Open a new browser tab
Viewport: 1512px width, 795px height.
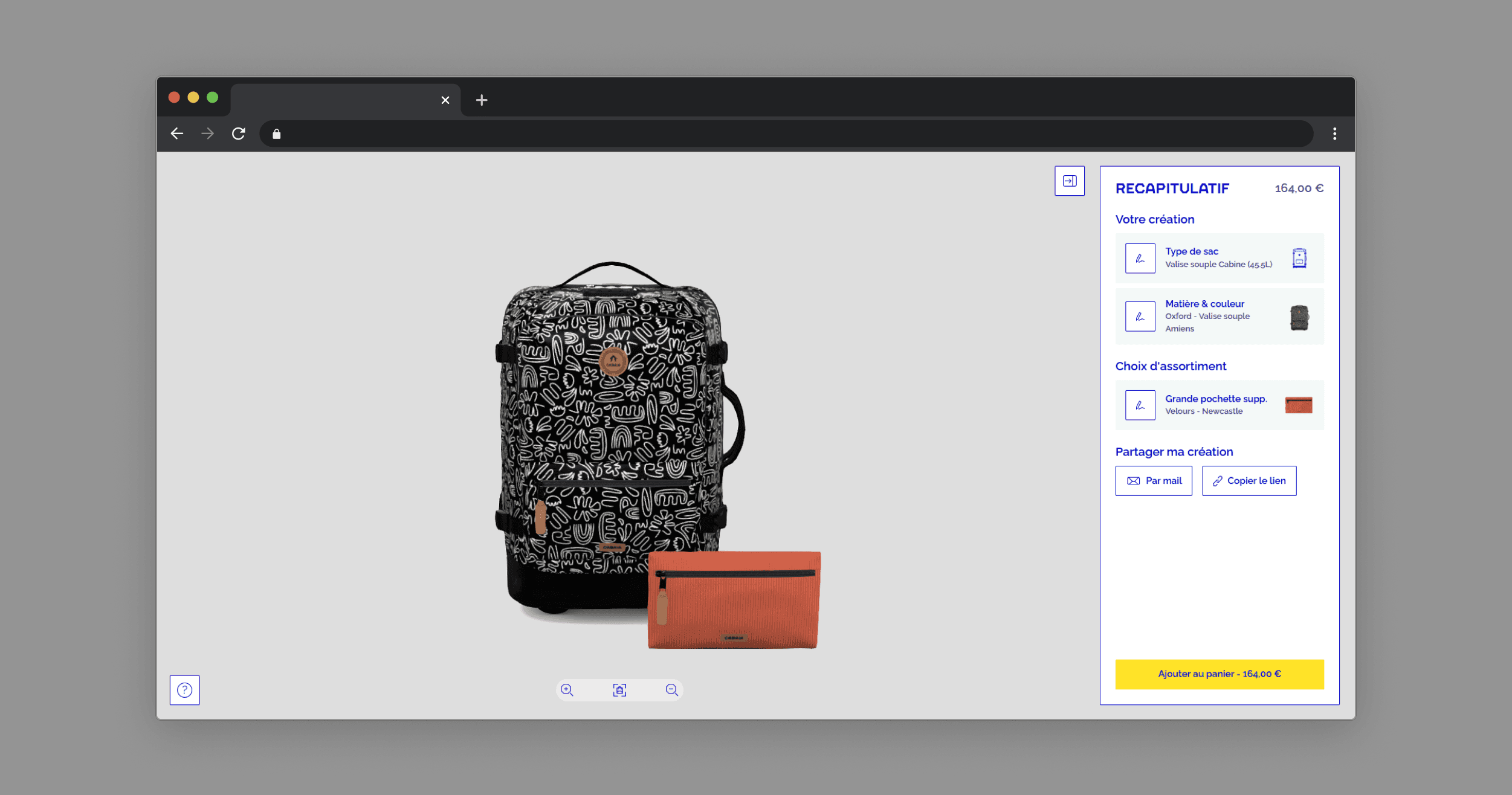(482, 100)
